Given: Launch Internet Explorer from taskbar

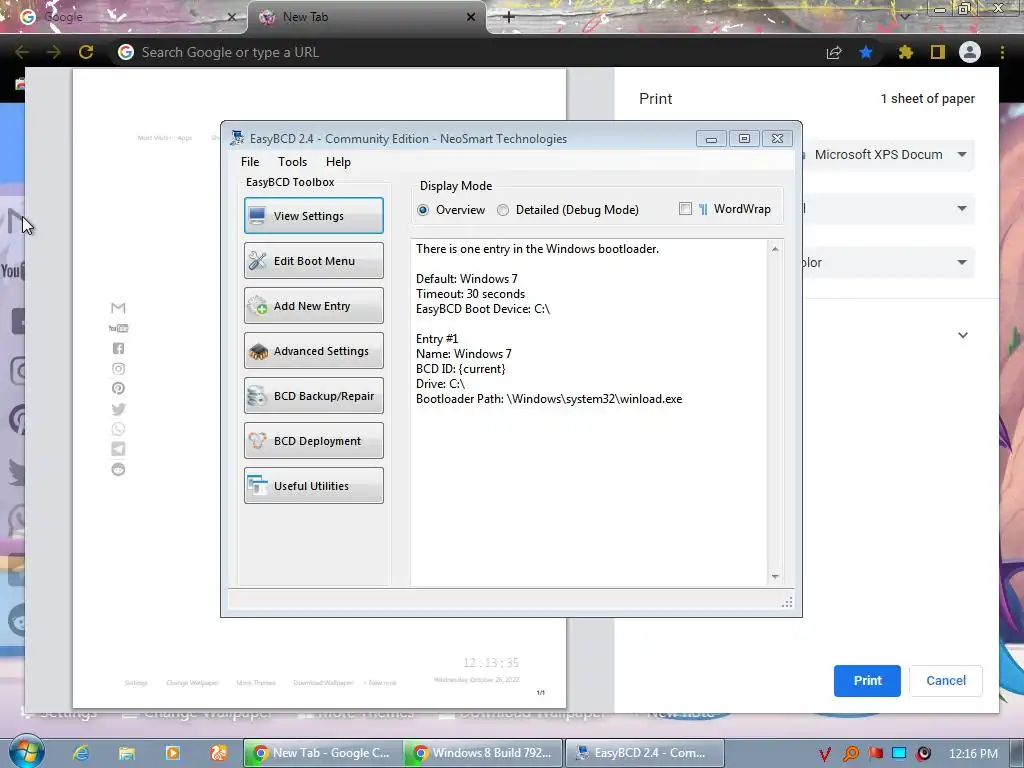Looking at the screenshot, I should pos(81,753).
